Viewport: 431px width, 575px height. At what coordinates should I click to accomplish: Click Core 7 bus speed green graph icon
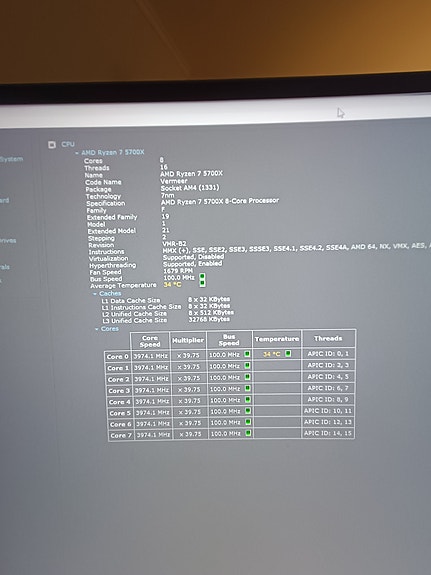(x=248, y=433)
